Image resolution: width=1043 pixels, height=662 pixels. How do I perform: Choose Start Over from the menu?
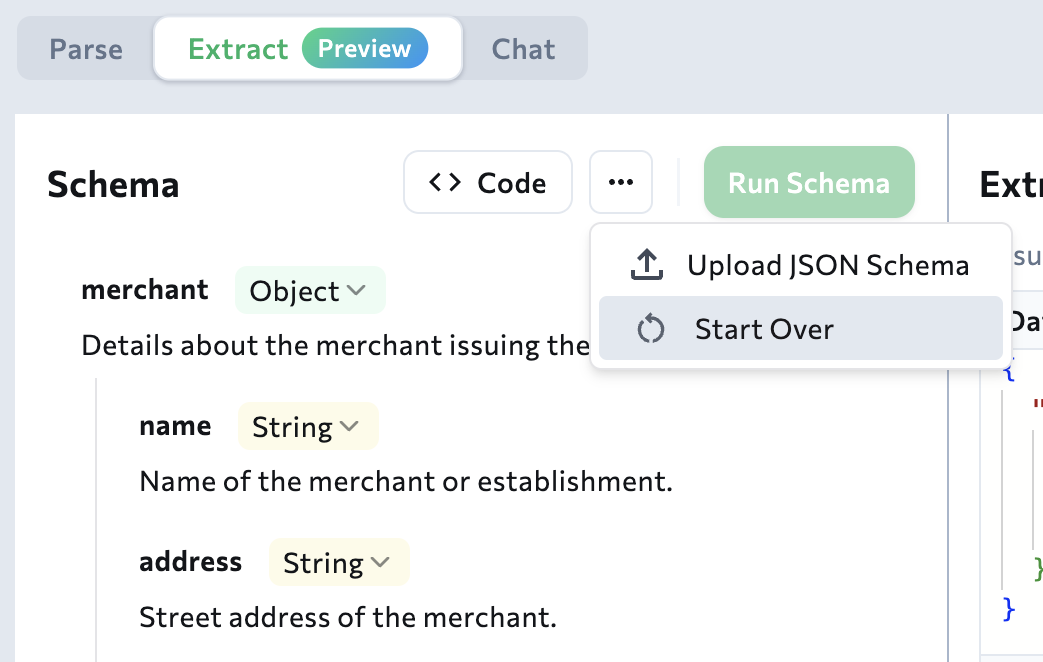pyautogui.click(x=764, y=328)
